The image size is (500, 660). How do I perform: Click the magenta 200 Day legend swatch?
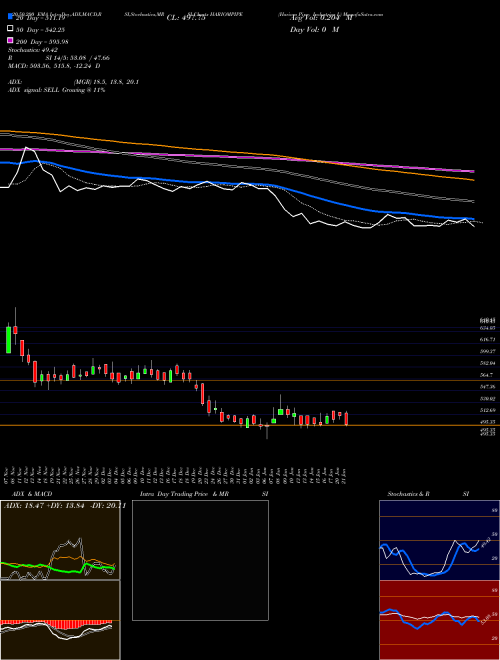[x=10, y=41]
